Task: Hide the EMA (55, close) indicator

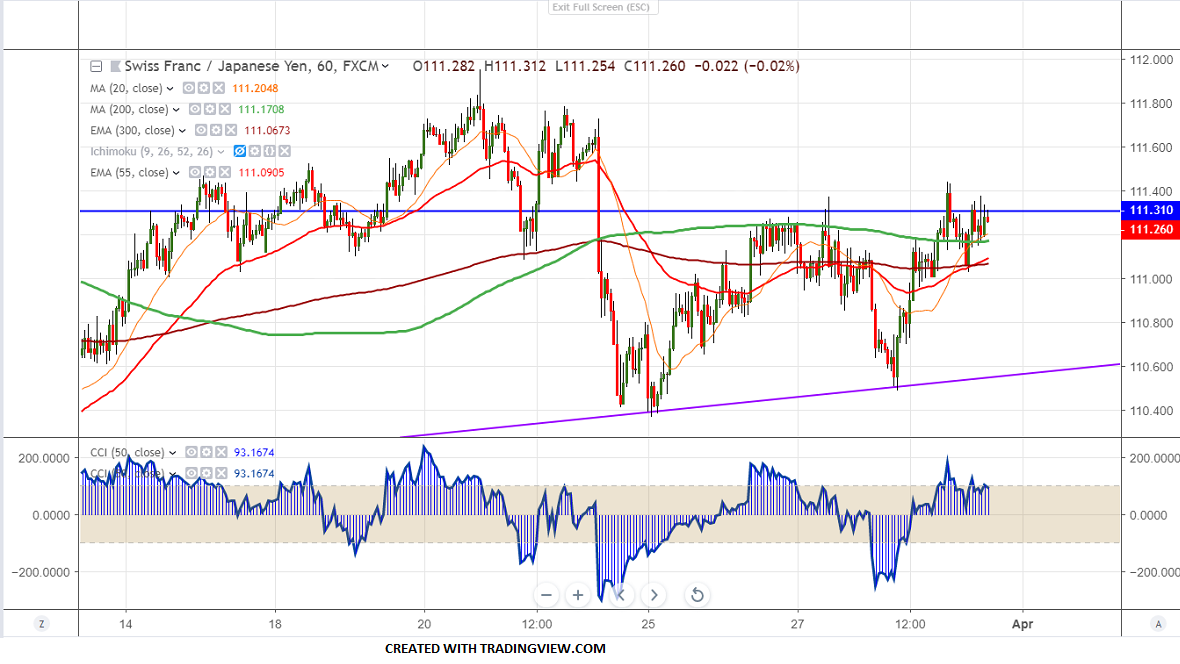Action: point(195,172)
